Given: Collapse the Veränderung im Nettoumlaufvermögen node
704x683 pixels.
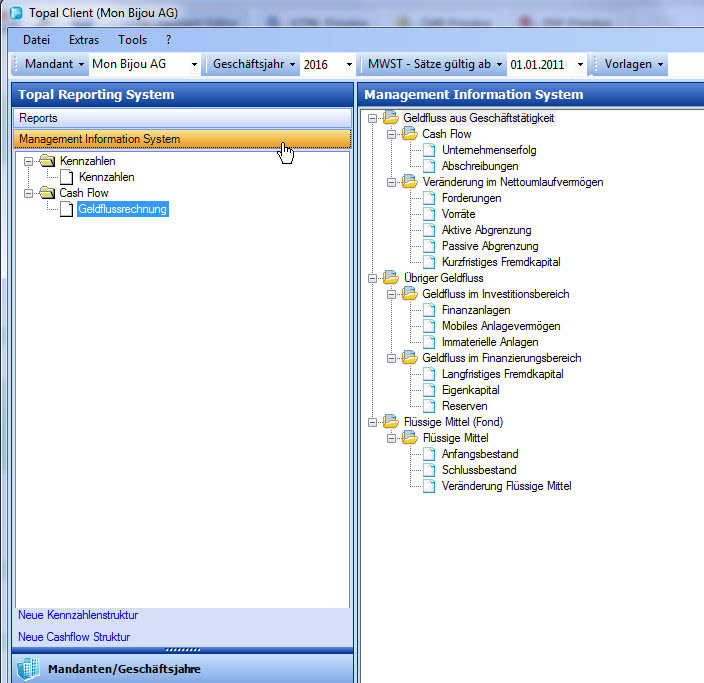Looking at the screenshot, I should pos(391,182).
